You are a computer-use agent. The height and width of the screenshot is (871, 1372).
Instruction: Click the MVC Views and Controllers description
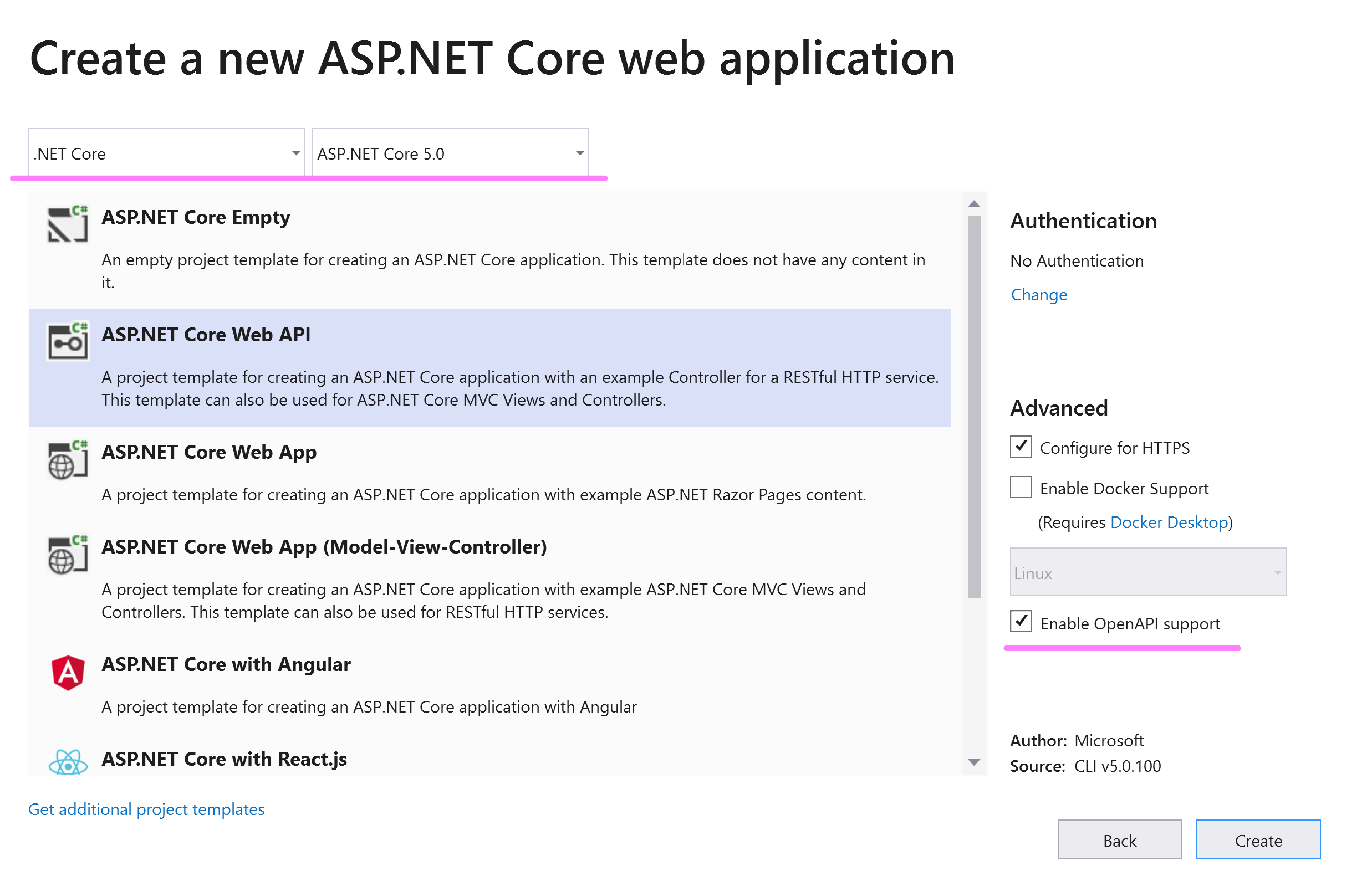click(484, 601)
